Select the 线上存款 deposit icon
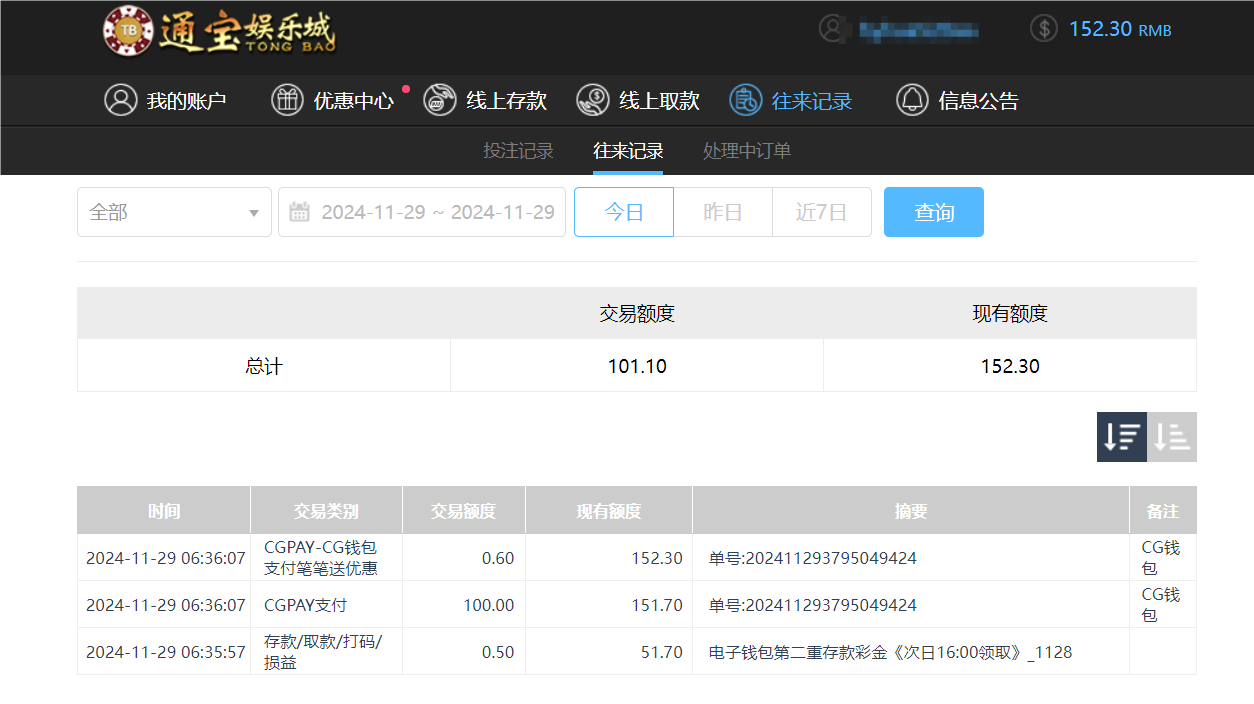1254x704 pixels. [440, 100]
